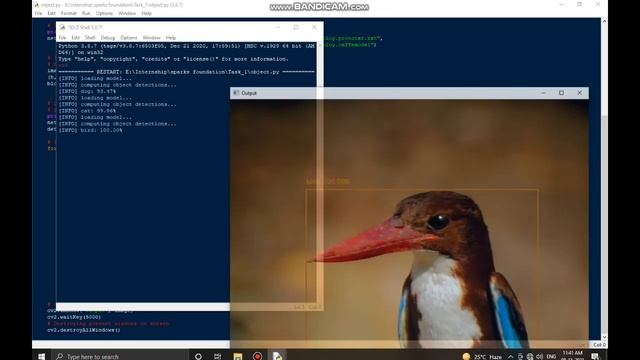Open File menu in object.py editor window
Image resolution: width=640 pixels, height=360 pixels.
(x=38, y=13)
